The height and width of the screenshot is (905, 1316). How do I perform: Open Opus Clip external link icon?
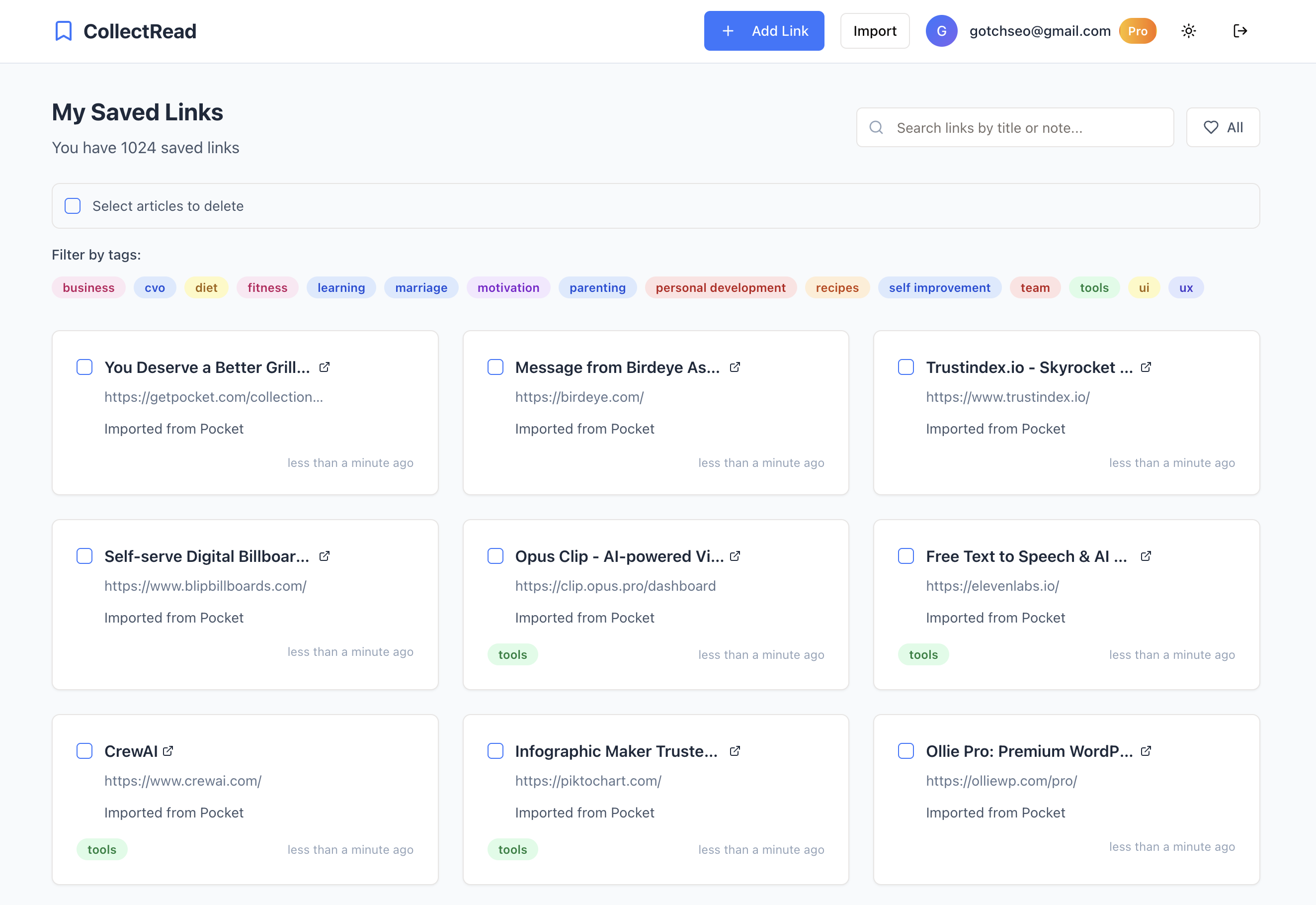click(735, 556)
